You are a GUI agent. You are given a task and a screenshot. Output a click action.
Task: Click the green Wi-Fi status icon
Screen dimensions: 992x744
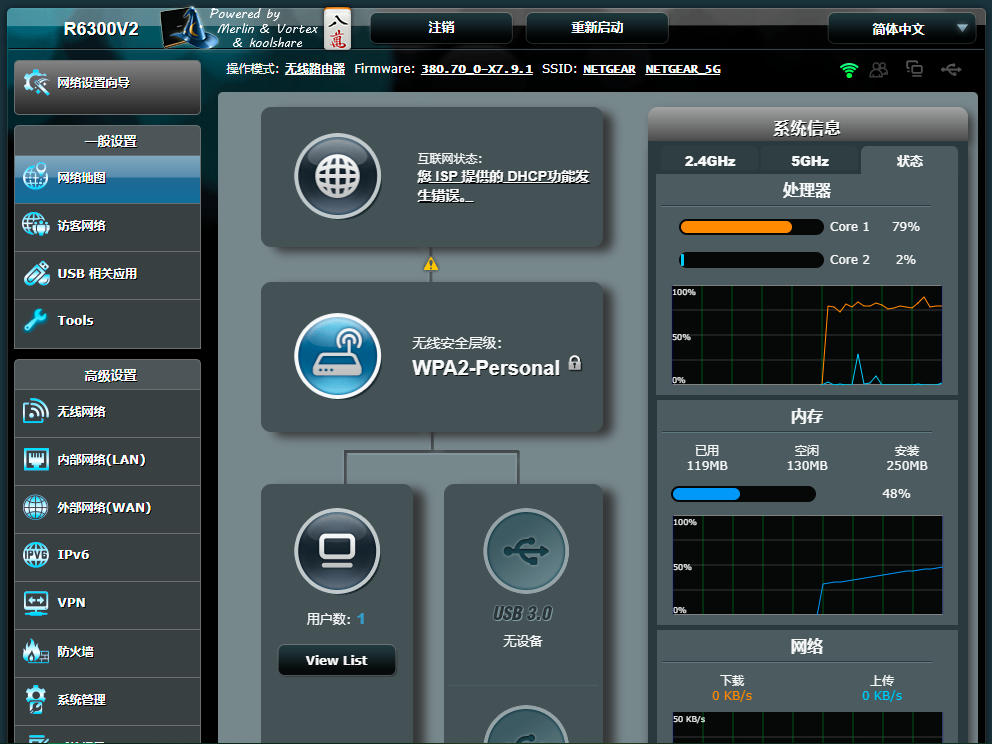coord(848,70)
